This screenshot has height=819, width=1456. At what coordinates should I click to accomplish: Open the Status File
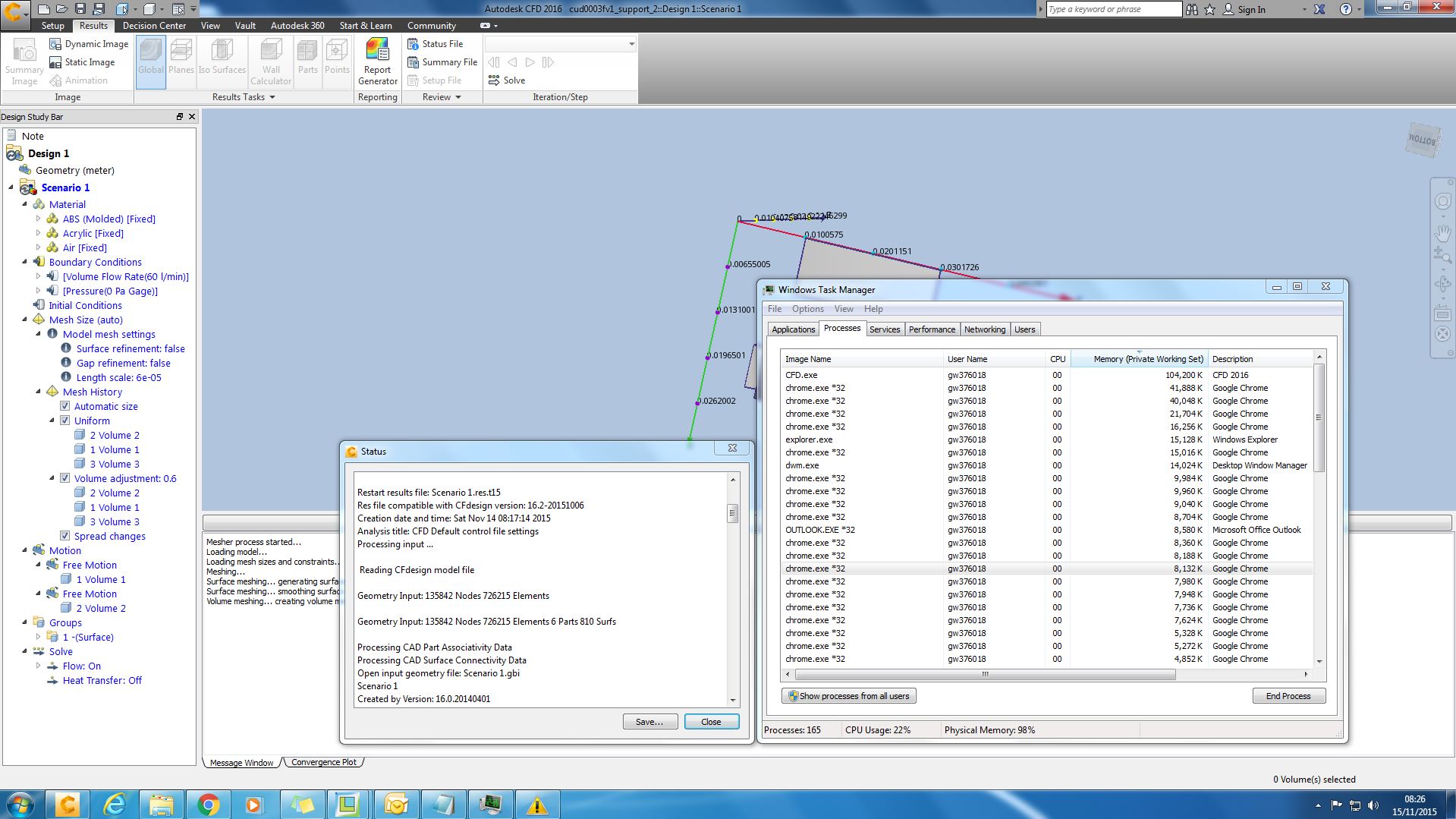tap(435, 44)
